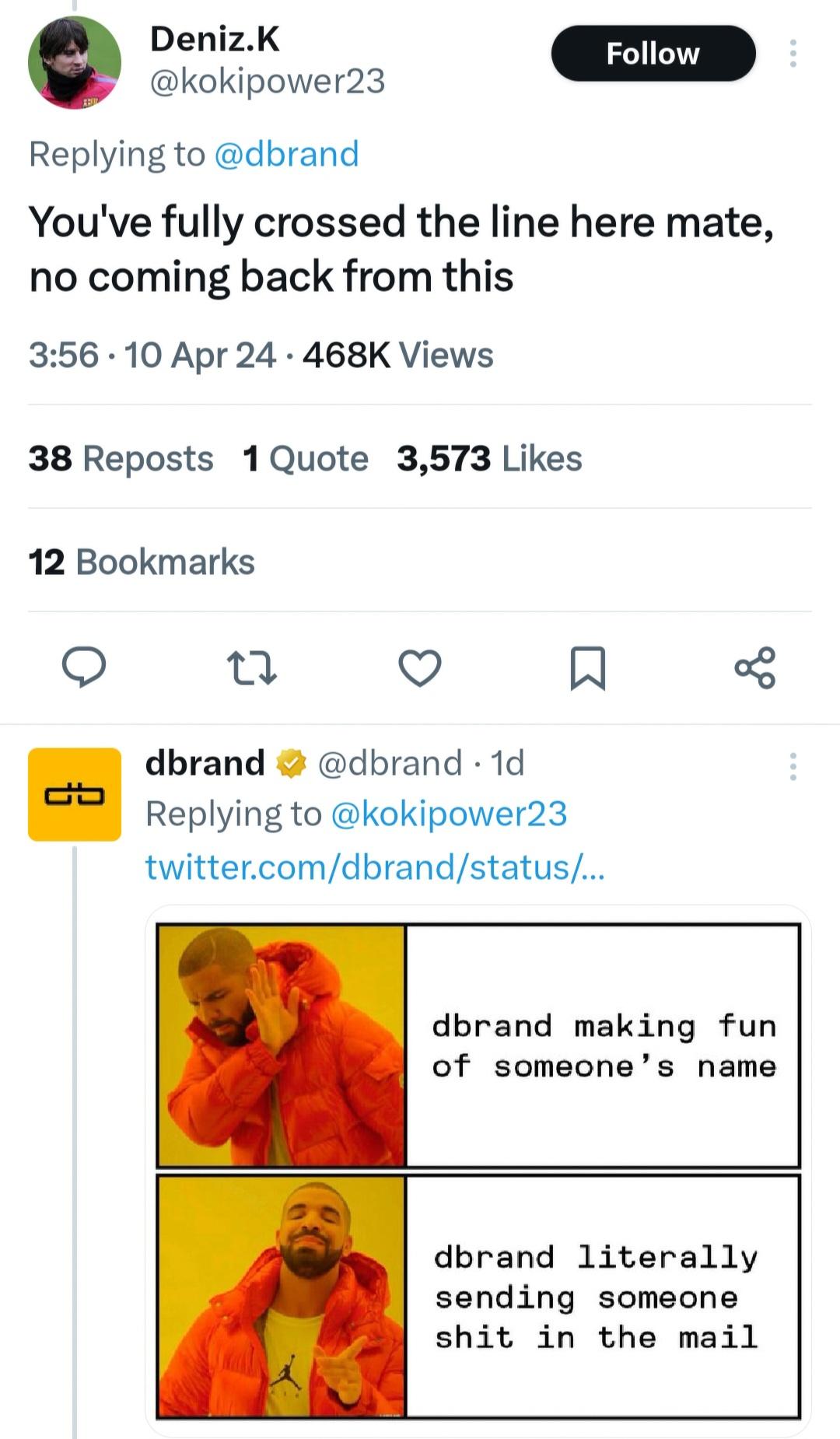This screenshot has height=1439, width=840.
Task: Open the 1 Quote view
Action: pos(305,458)
